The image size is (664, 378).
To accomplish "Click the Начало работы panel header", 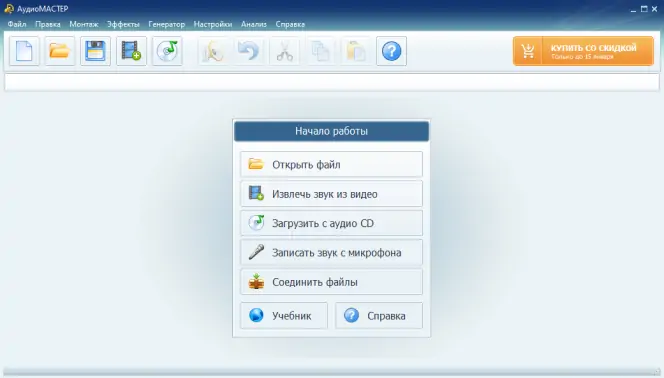I will click(x=332, y=131).
